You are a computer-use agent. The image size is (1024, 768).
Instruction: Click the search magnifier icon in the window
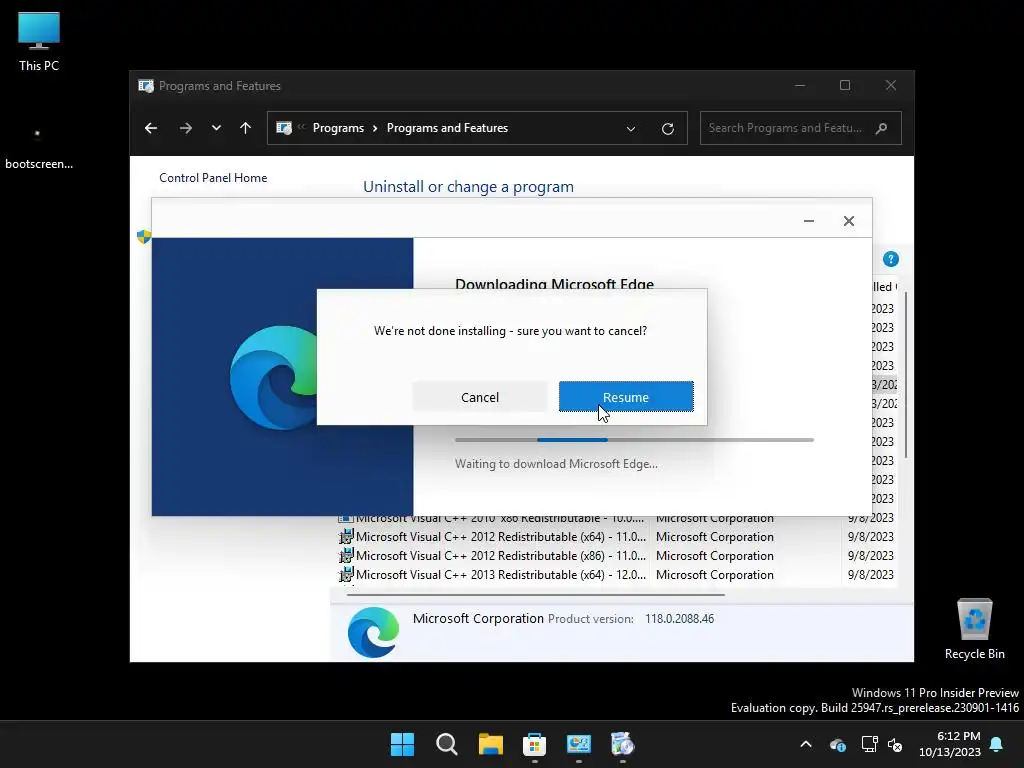tap(882, 128)
